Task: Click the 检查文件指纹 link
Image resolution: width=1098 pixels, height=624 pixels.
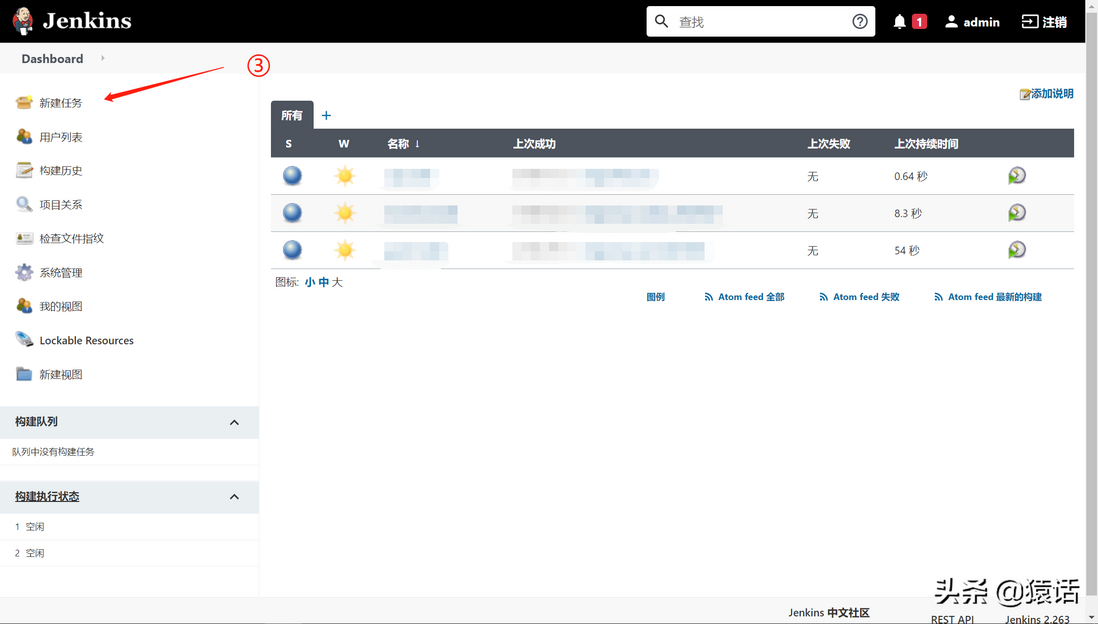Action: pyautogui.click(x=71, y=238)
